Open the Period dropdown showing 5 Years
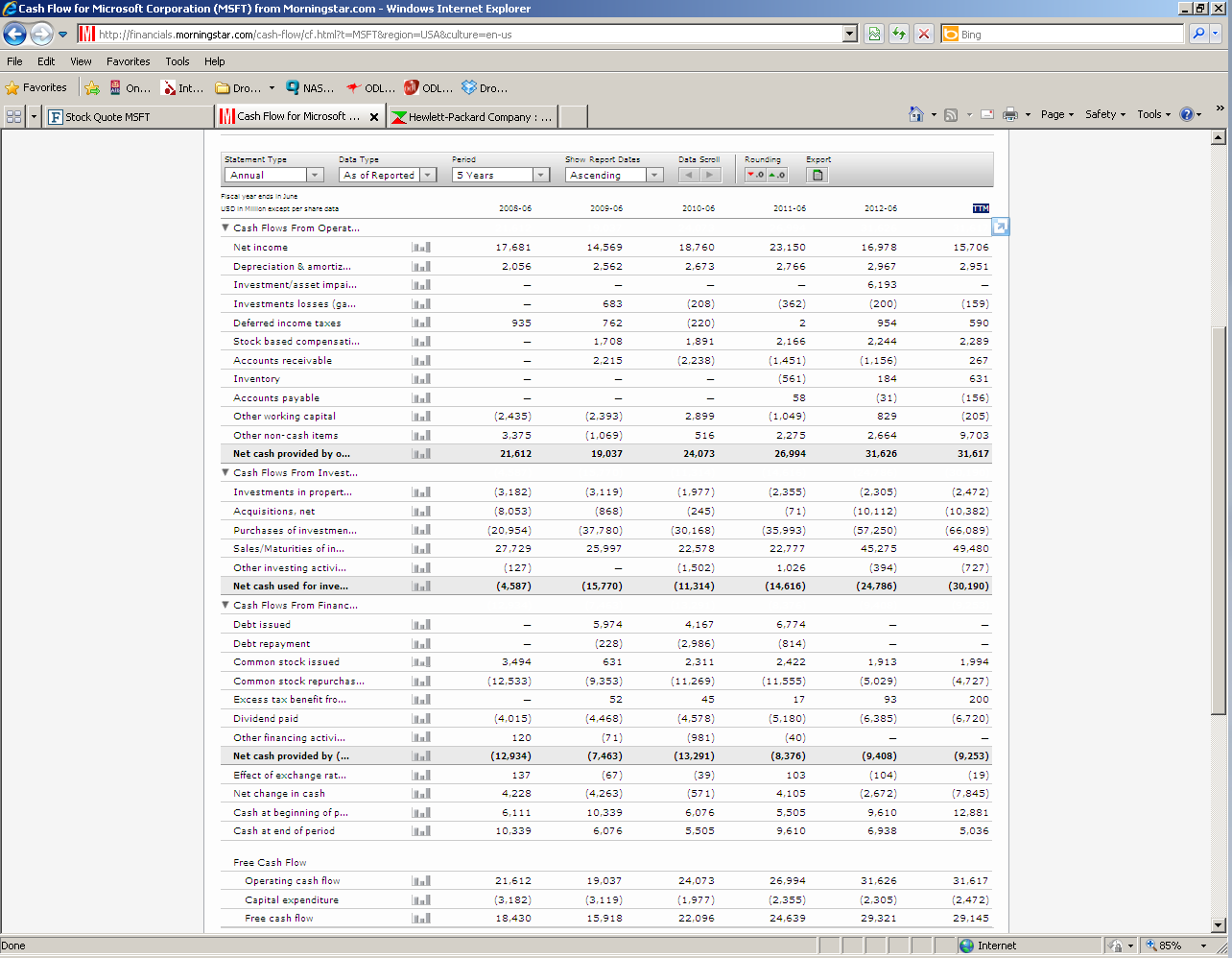 501,175
